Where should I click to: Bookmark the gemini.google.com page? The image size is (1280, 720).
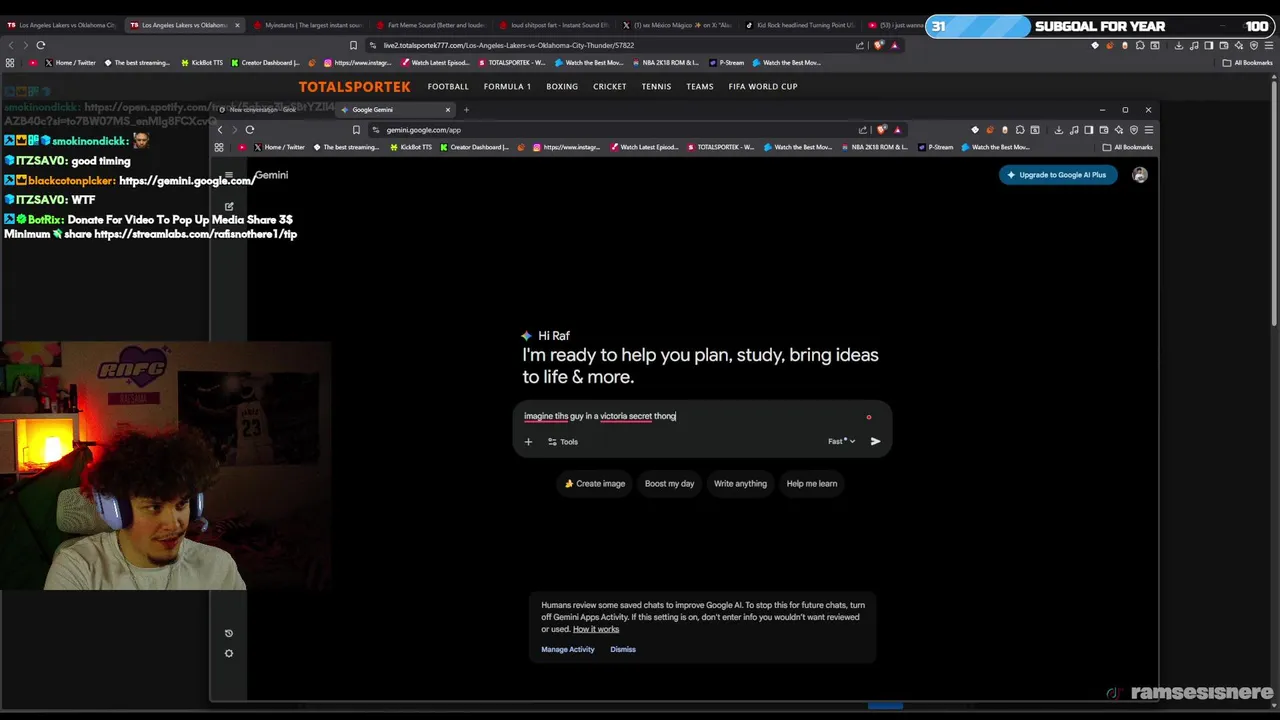click(356, 129)
